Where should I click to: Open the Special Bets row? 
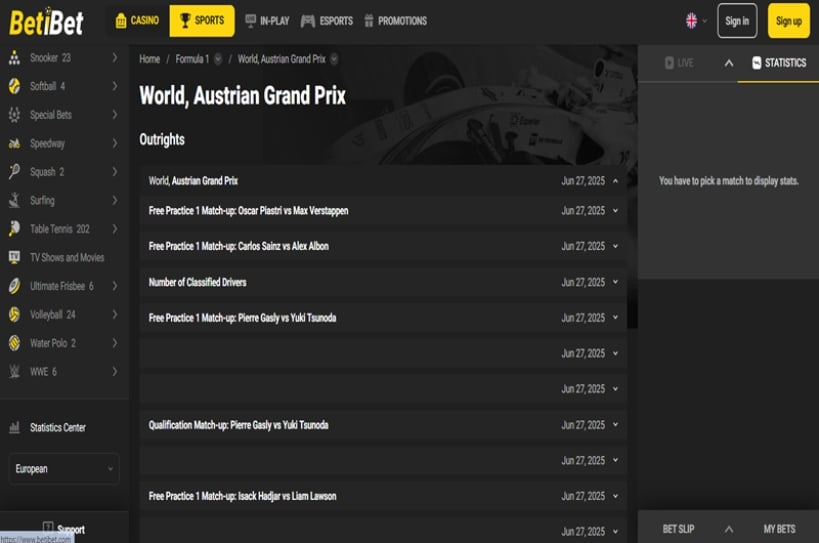click(x=64, y=115)
